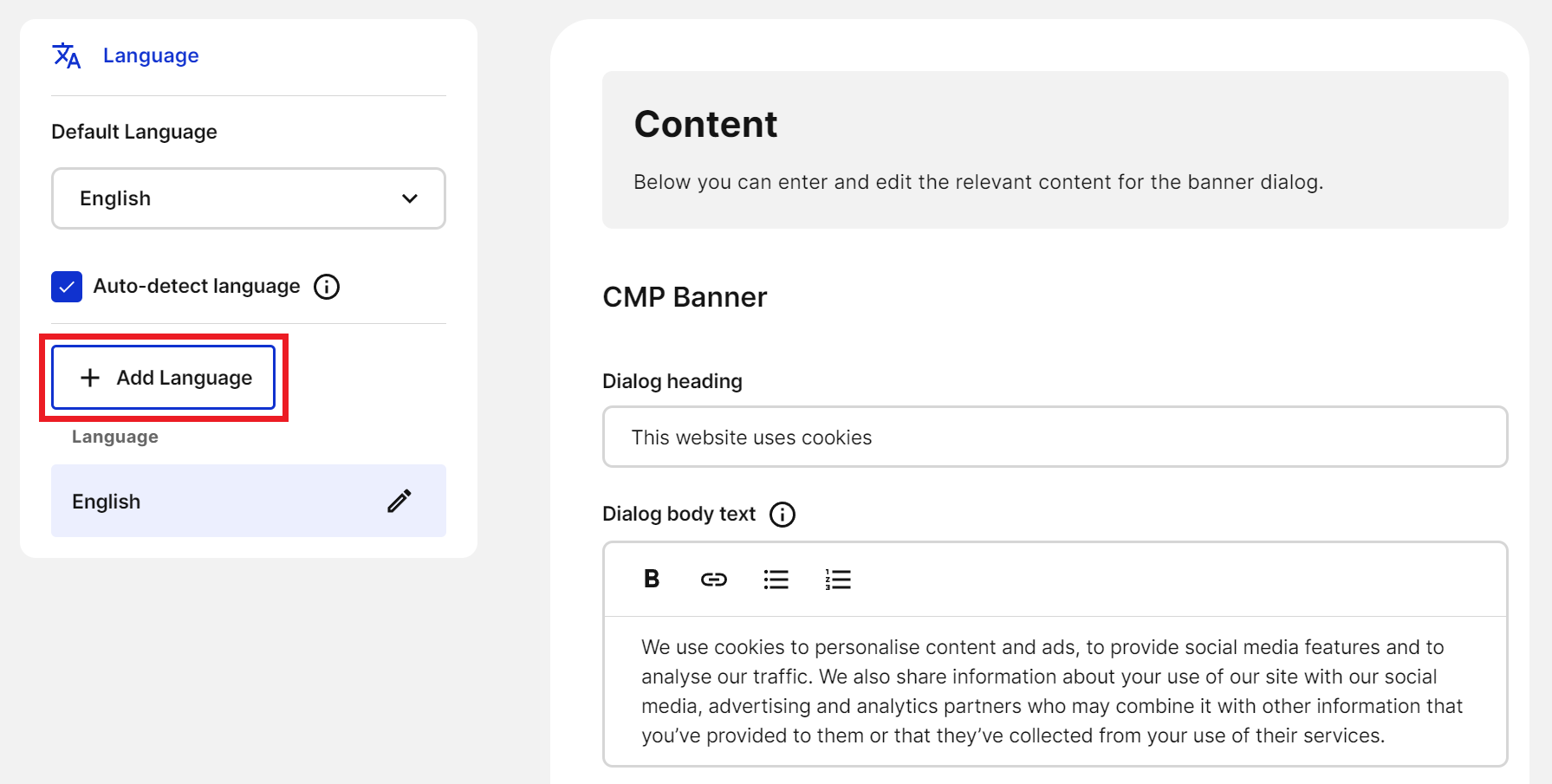
Task: Uncheck the Auto-detect language checkbox
Action: [x=67, y=287]
